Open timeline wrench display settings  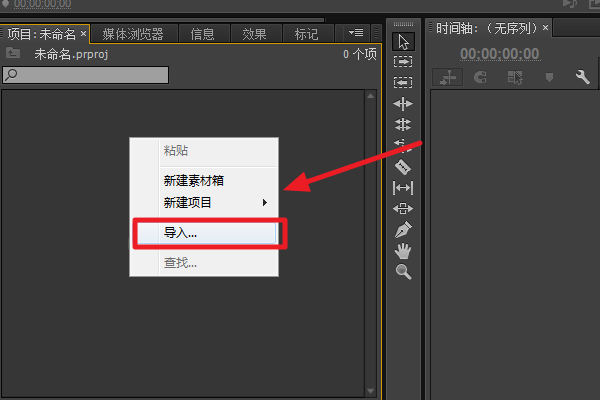583,77
